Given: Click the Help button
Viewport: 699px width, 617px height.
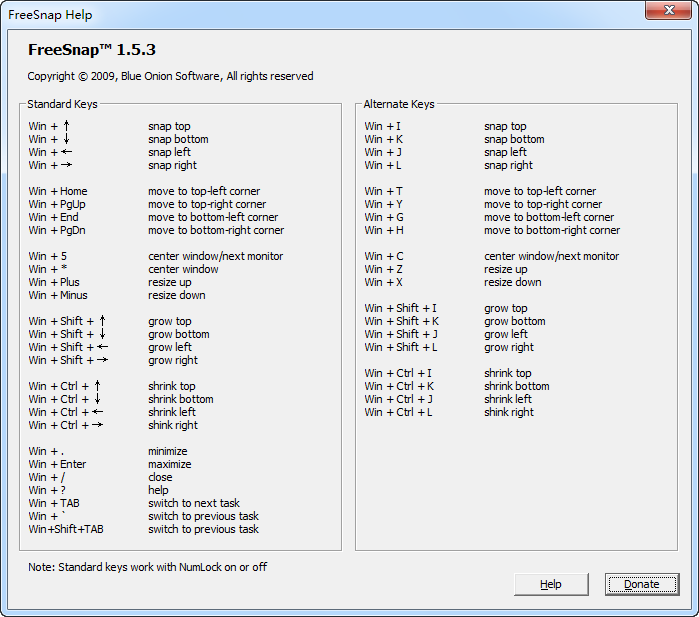Looking at the screenshot, I should click(x=551, y=584).
